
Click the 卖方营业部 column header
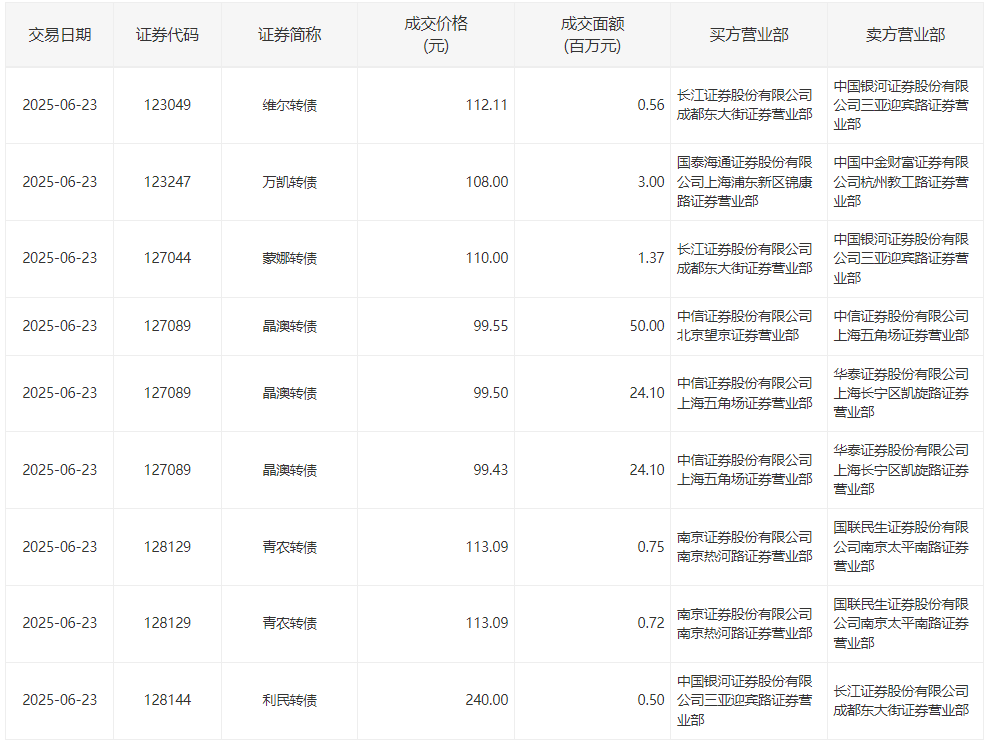pyautogui.click(x=905, y=35)
